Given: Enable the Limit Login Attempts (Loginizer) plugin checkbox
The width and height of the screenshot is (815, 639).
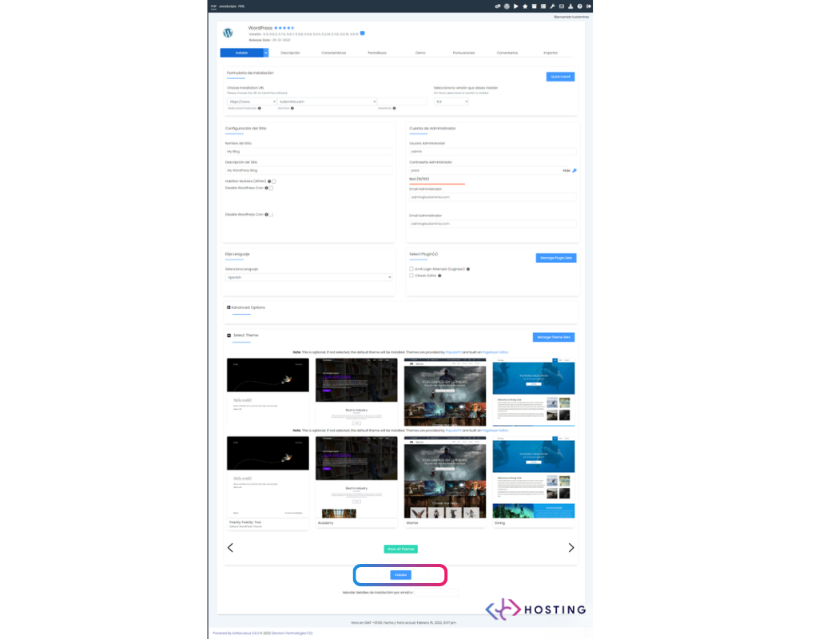Looking at the screenshot, I should pos(411,268).
